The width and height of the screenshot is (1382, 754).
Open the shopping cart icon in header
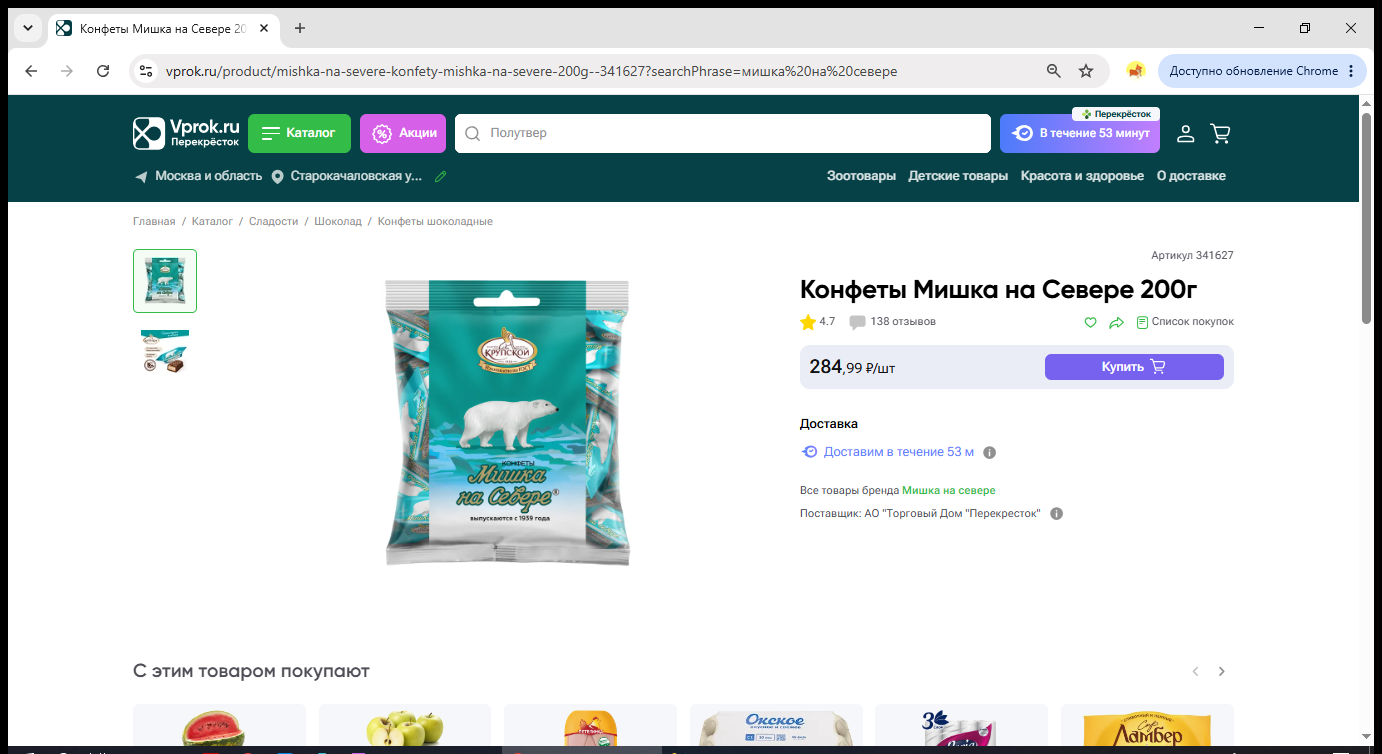click(1220, 133)
